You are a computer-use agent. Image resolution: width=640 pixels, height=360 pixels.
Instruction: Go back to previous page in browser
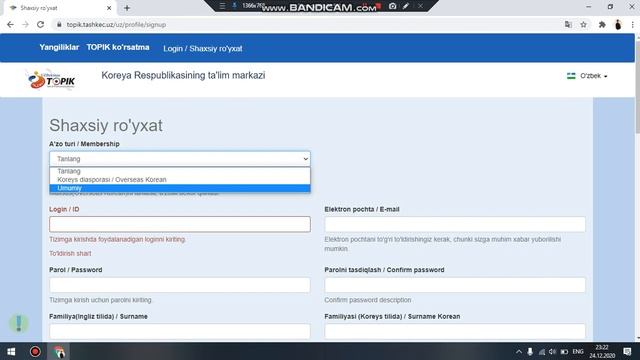point(10,24)
